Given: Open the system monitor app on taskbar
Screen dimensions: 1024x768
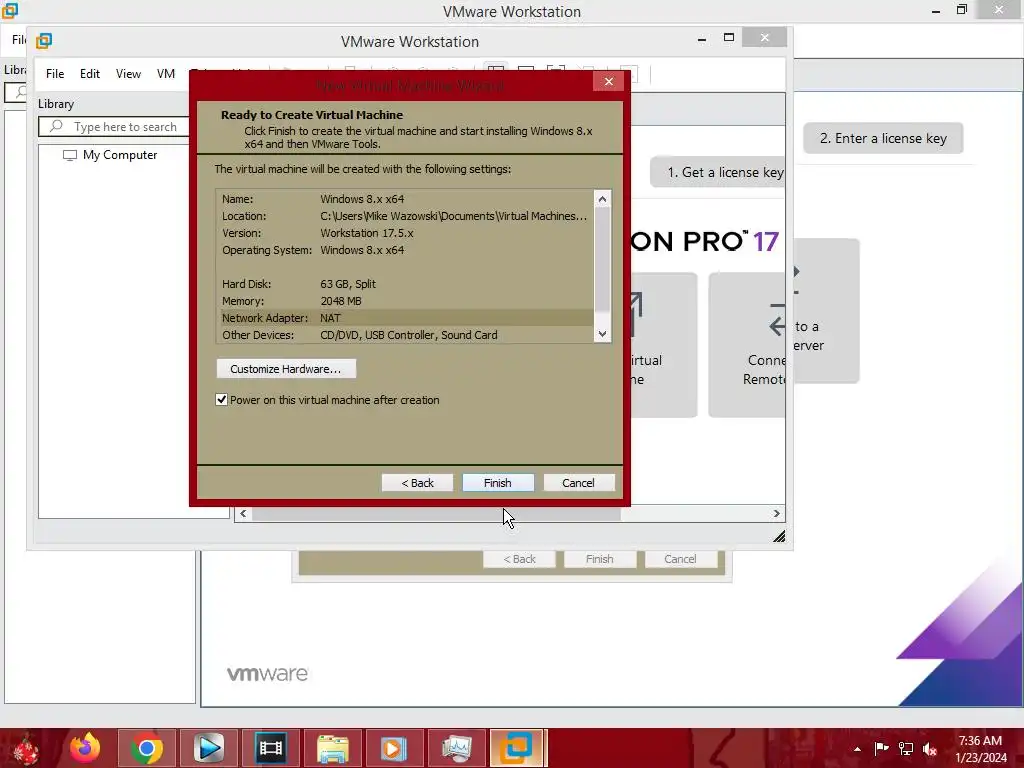Looking at the screenshot, I should 456,748.
